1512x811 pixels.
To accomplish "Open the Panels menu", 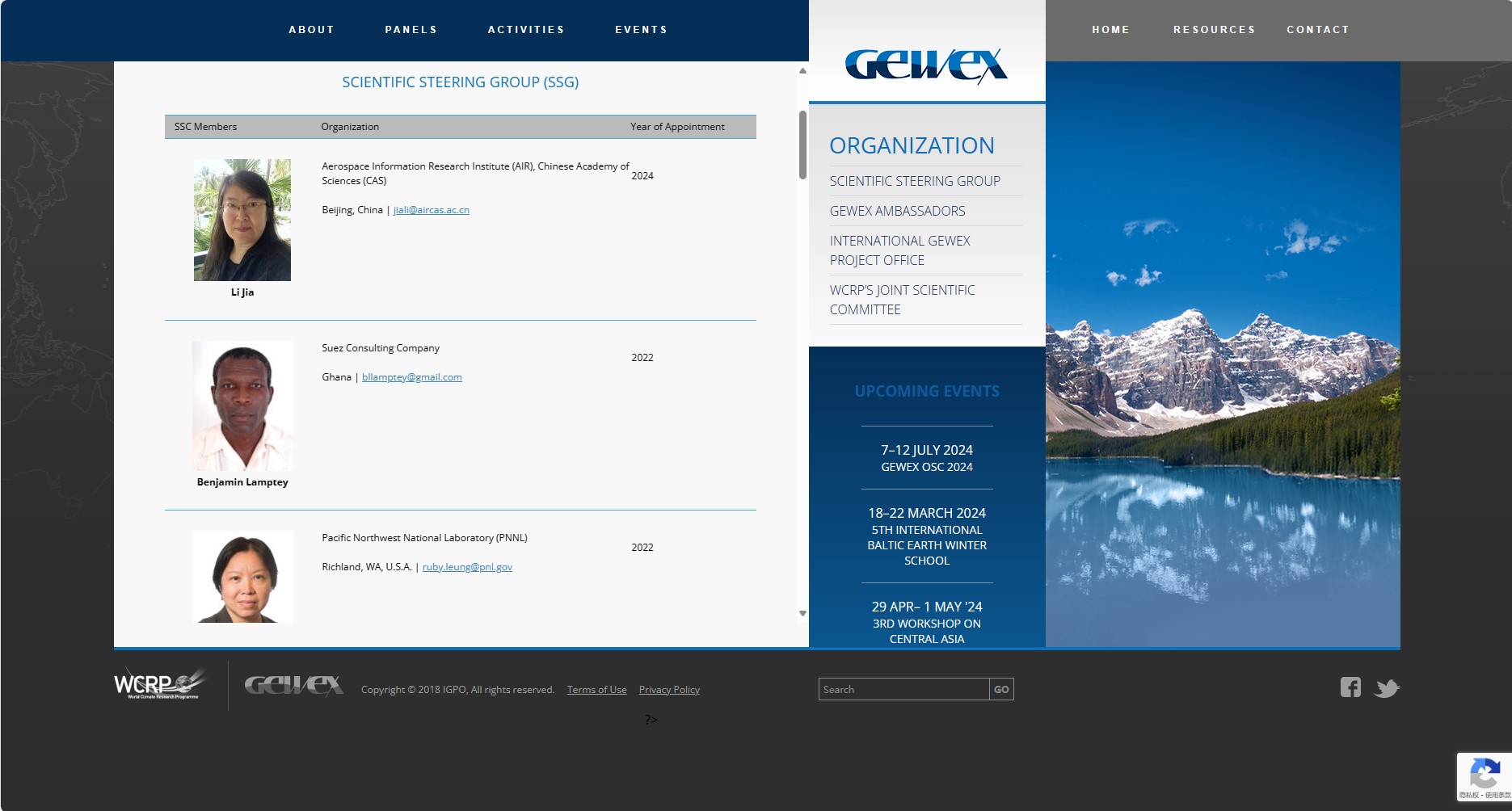I will (411, 30).
